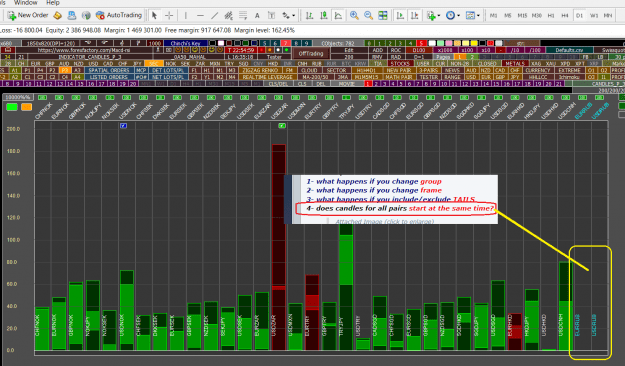Open the Periods clock dropdown
This screenshot has height=366, width=625.
click(453, 16)
